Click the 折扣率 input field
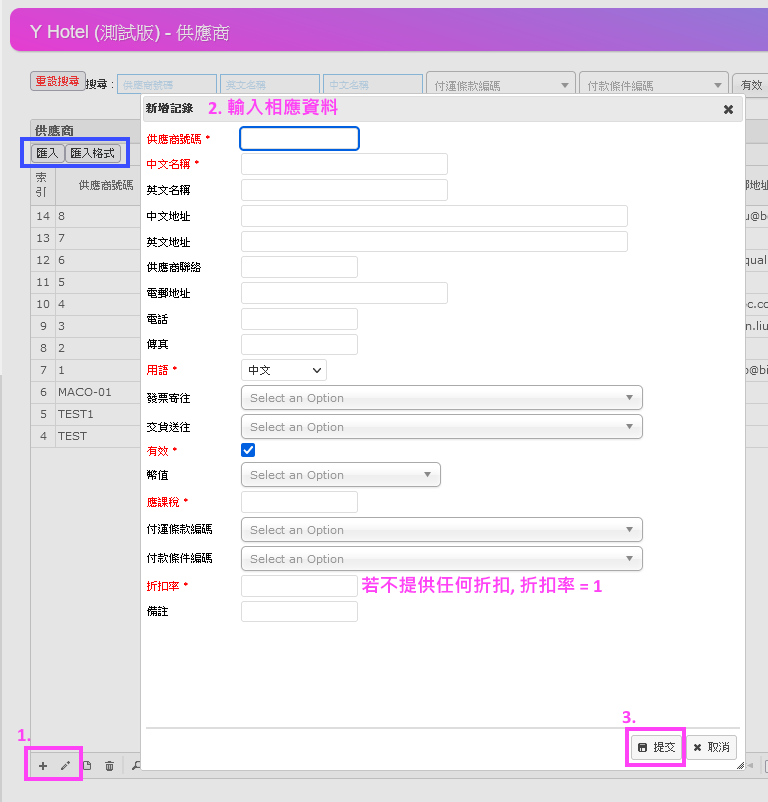This screenshot has height=802, width=768. pos(299,586)
